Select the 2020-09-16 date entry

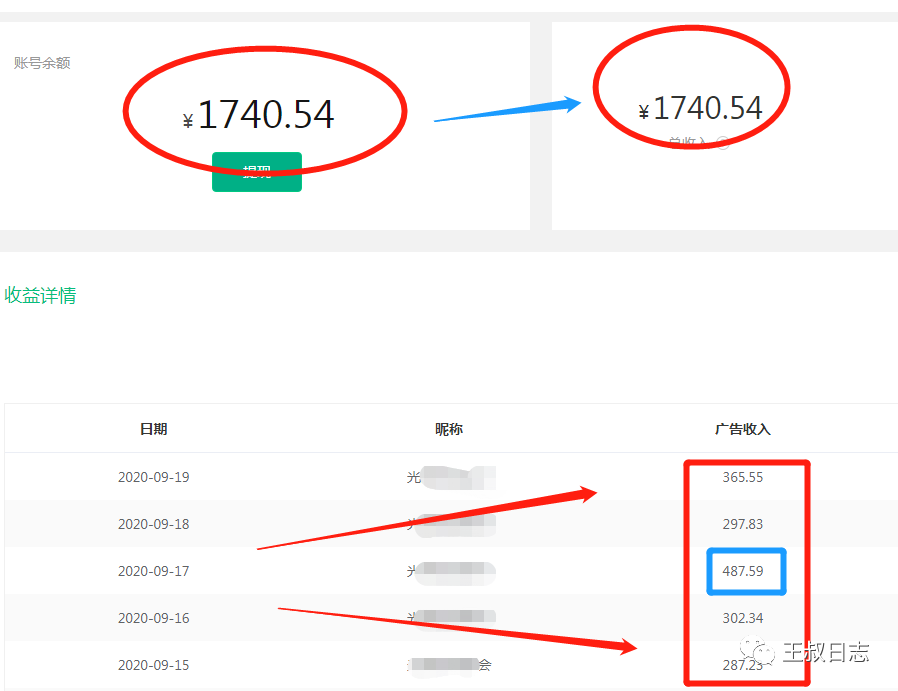(x=154, y=618)
